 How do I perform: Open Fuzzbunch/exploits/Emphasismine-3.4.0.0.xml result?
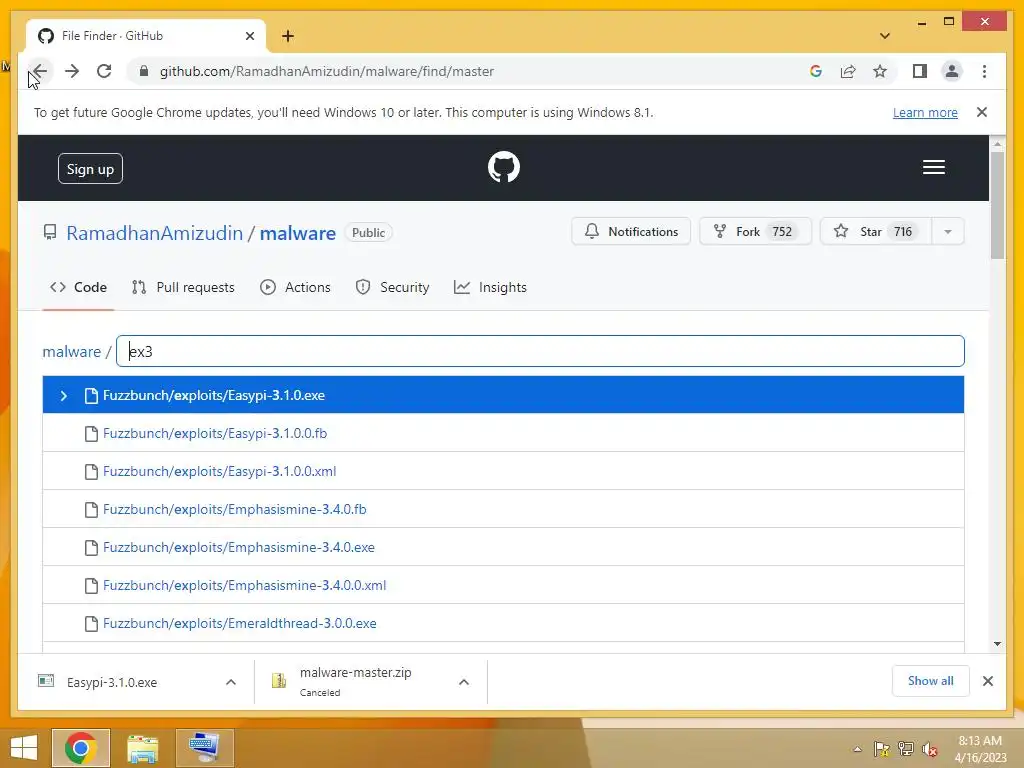pos(503,584)
